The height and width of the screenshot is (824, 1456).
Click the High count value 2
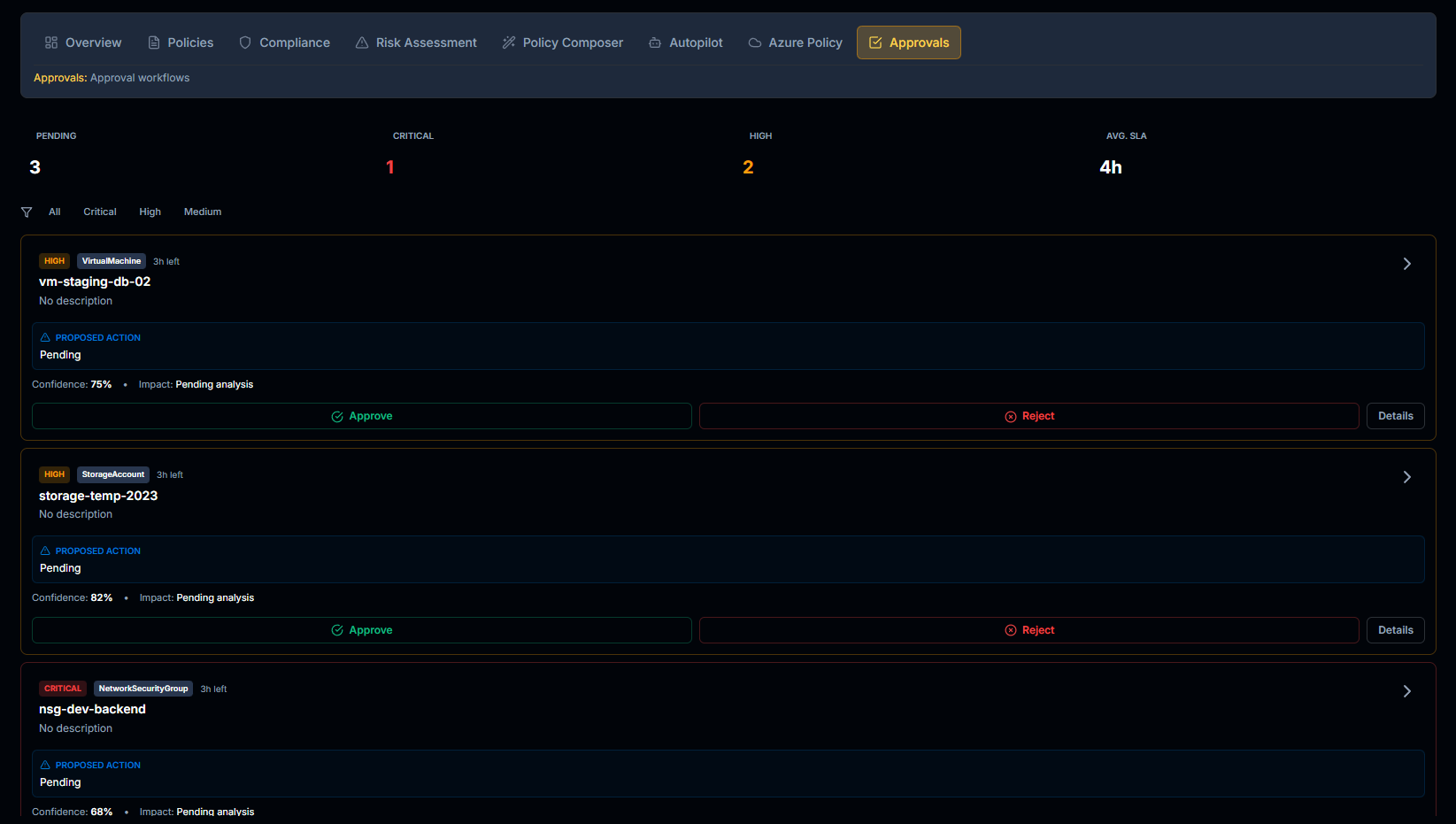748,167
